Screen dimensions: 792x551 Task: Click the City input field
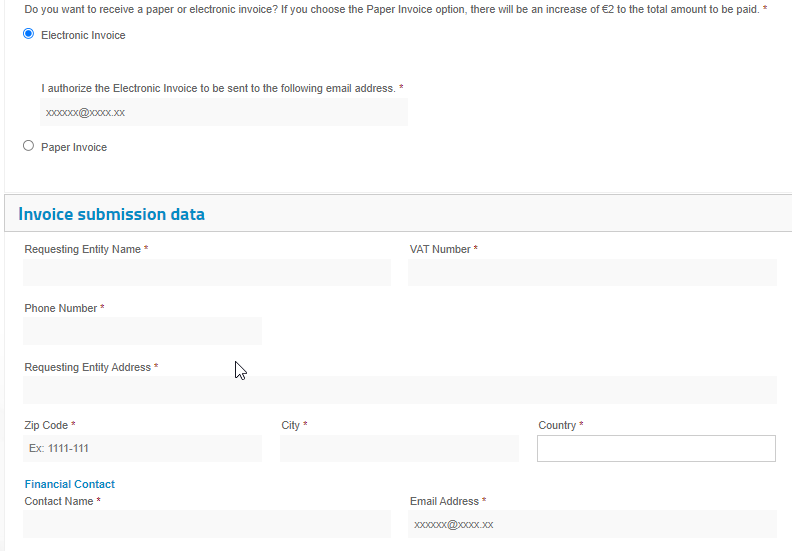tap(400, 448)
